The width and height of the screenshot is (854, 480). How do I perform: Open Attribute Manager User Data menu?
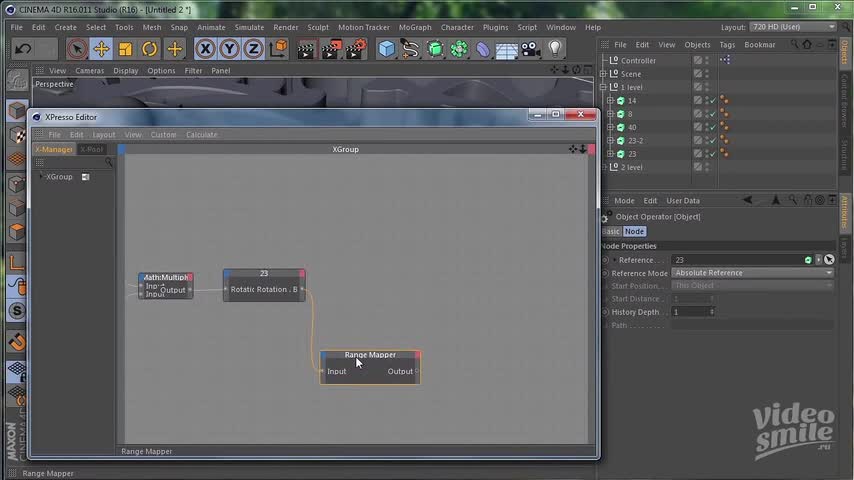pyautogui.click(x=682, y=201)
